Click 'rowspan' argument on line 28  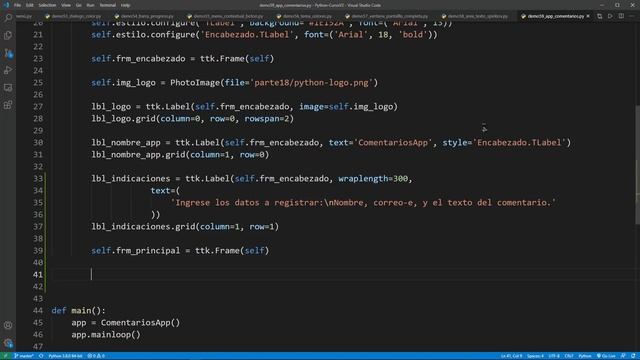(262, 119)
